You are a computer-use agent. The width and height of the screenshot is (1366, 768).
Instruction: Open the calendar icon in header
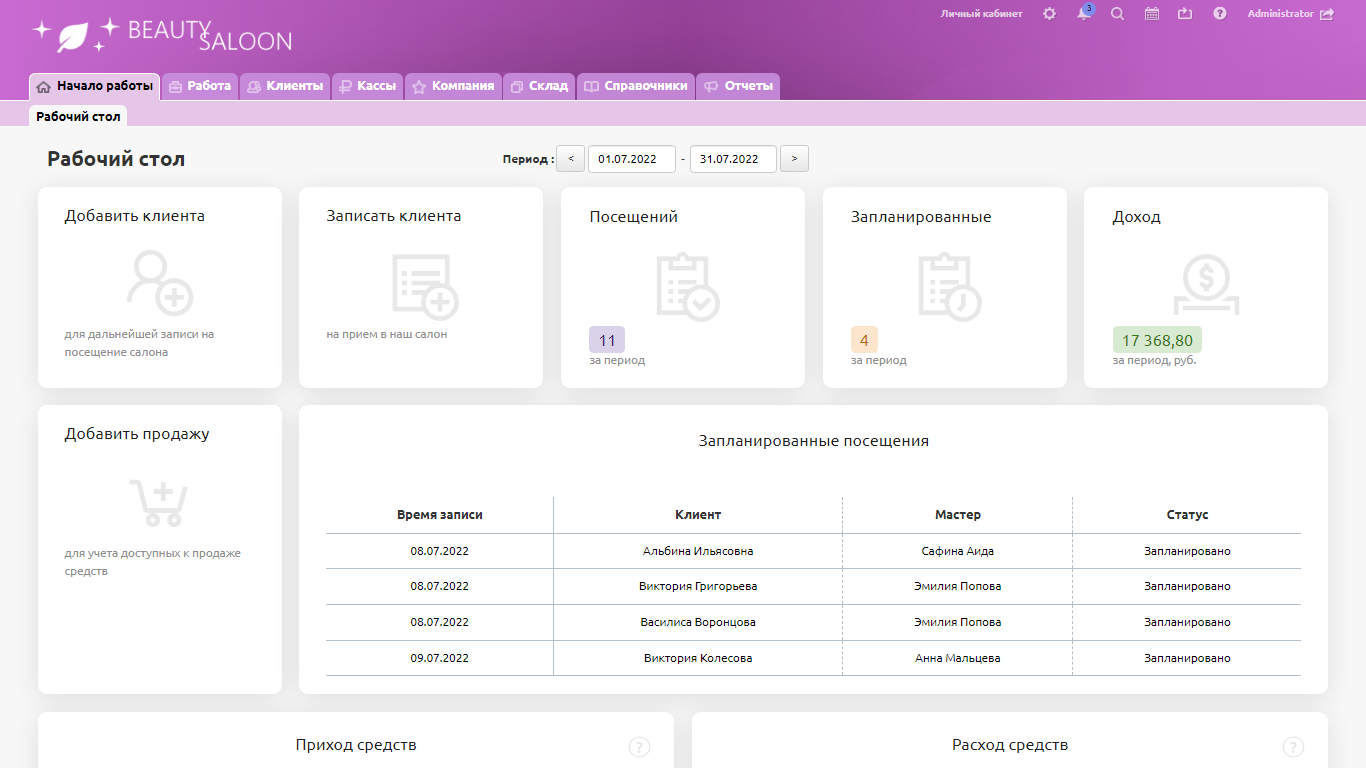(x=1152, y=14)
